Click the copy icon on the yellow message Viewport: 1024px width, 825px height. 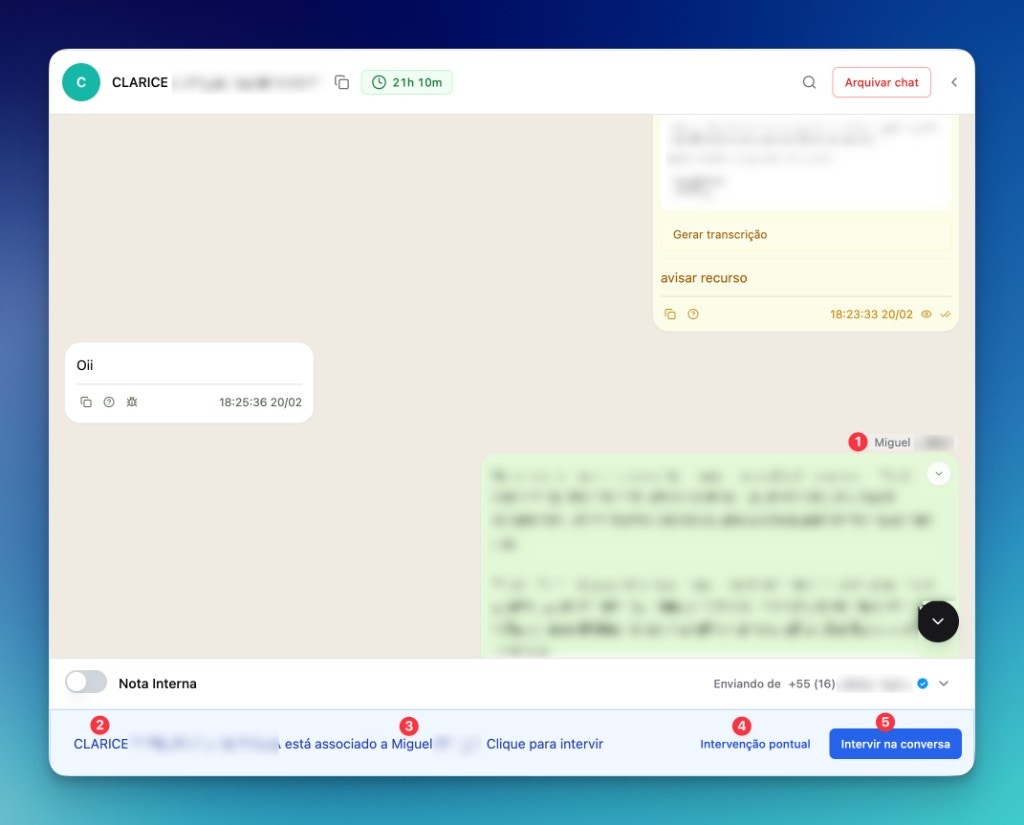point(671,314)
